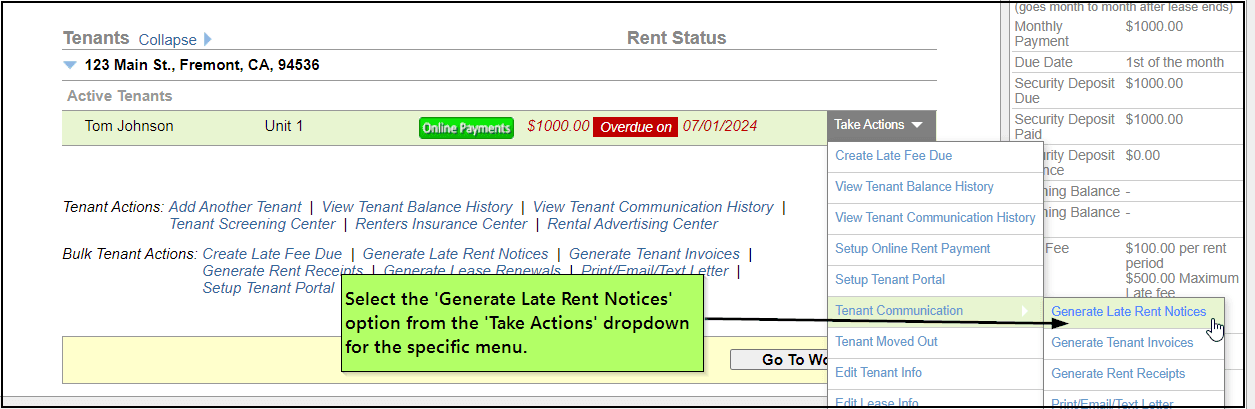Viewport: 1255px width, 409px height.
Task: Expand the Tenant Communication submenu
Action: [899, 311]
